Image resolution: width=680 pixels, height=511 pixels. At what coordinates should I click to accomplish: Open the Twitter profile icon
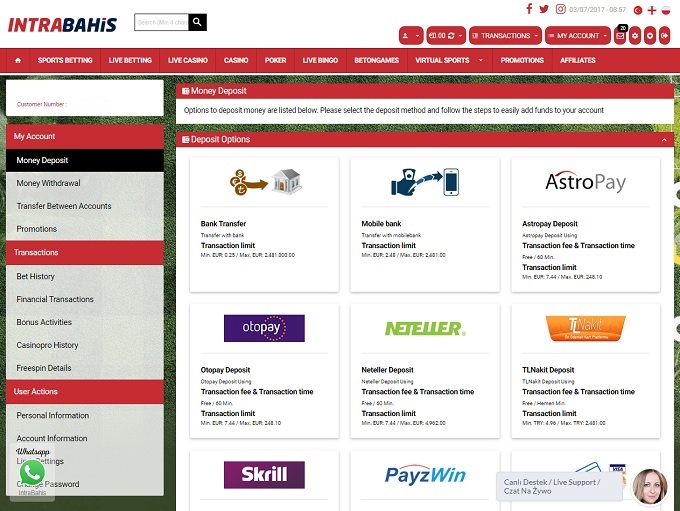[x=544, y=9]
